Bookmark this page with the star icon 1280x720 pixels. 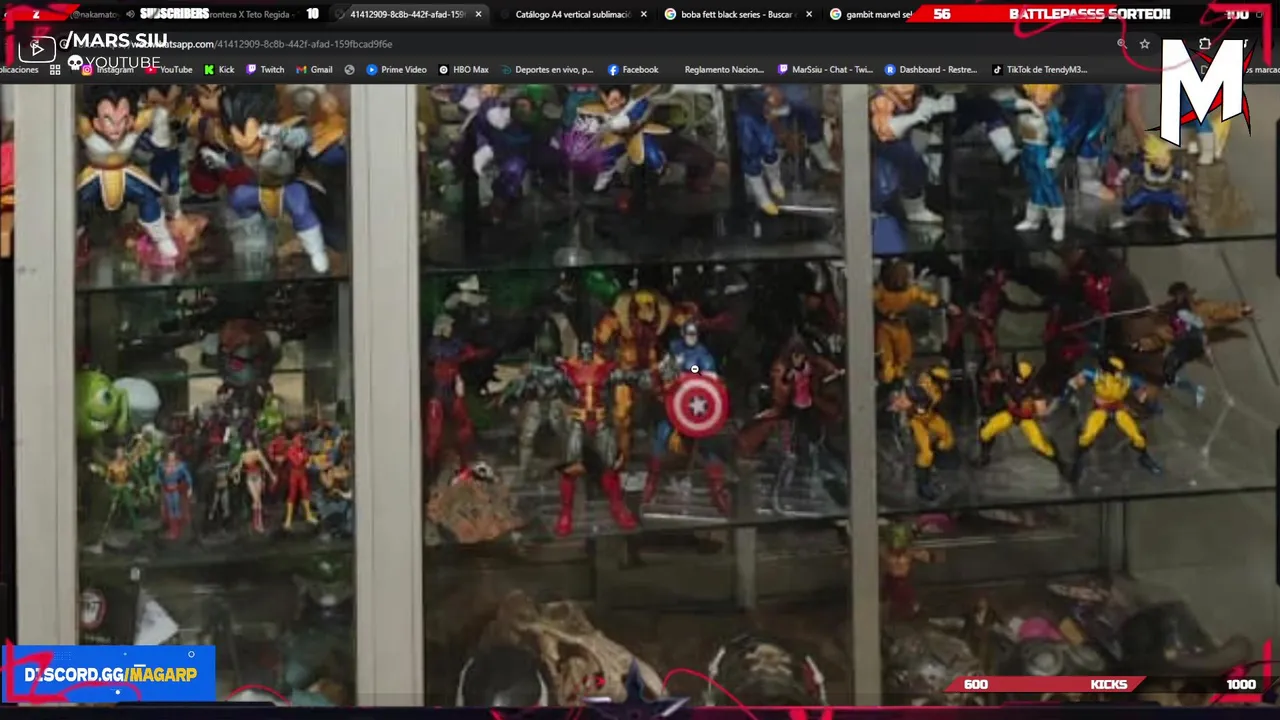1144,44
